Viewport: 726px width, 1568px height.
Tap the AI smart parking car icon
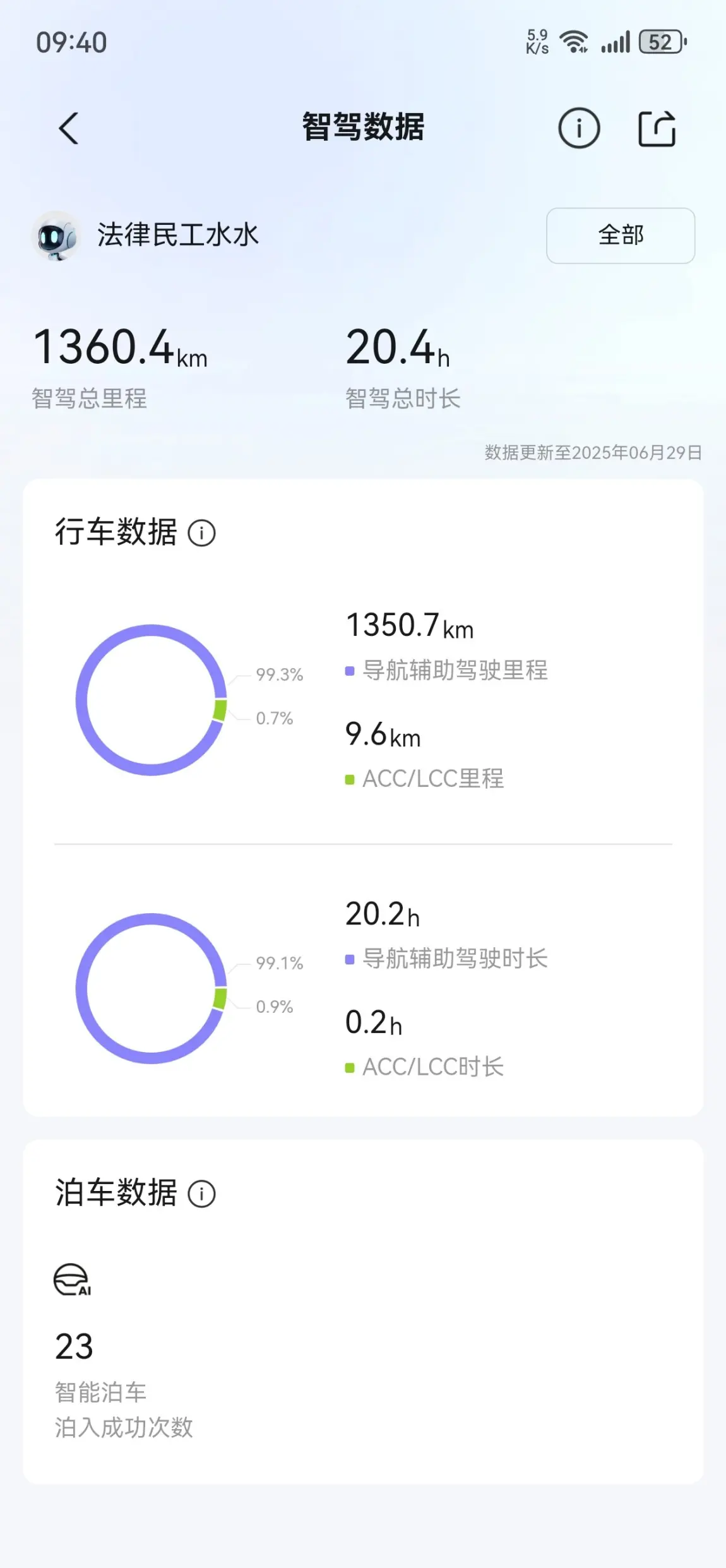point(72,1279)
